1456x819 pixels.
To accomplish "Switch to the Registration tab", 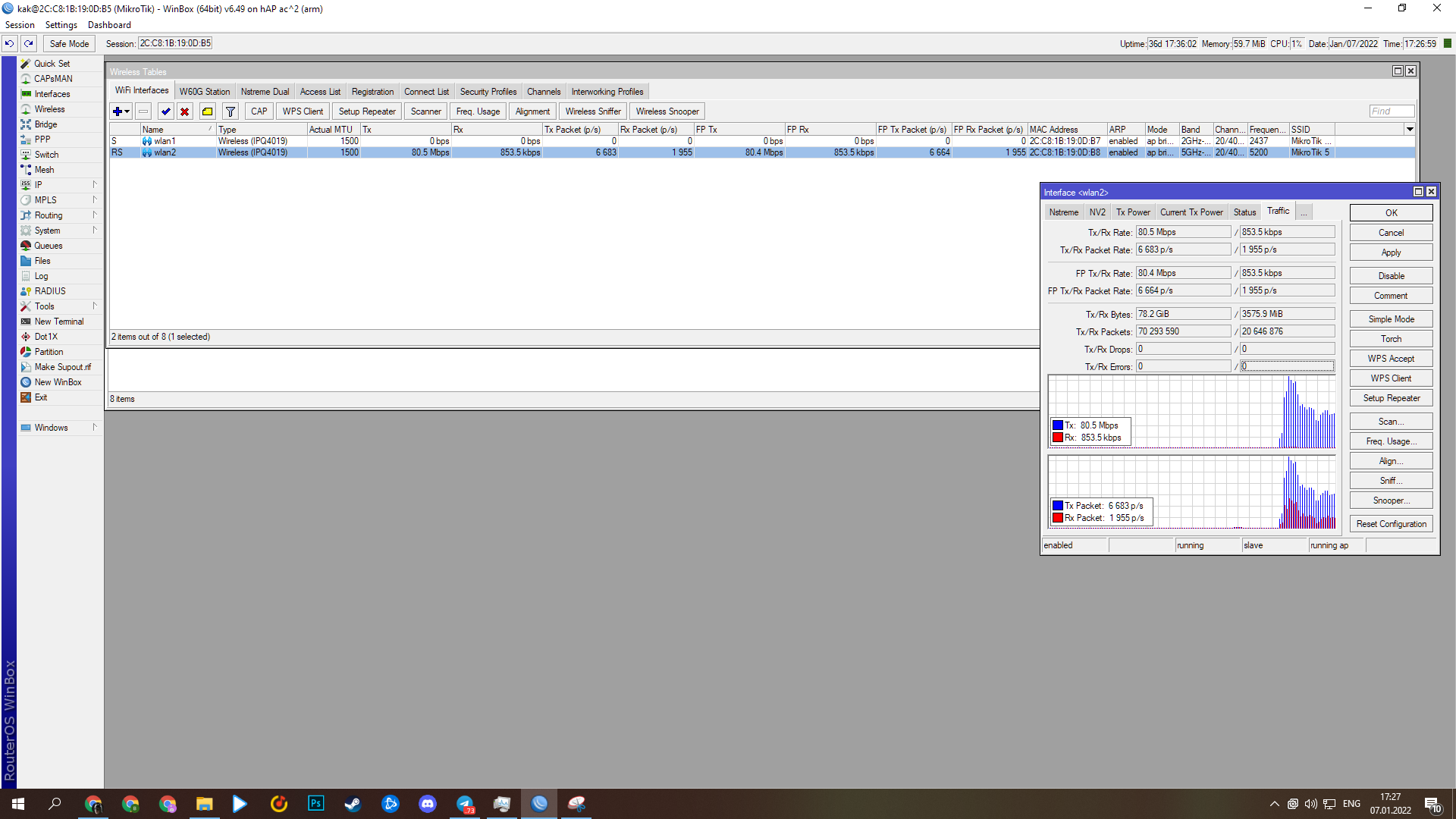I will pos(372,92).
